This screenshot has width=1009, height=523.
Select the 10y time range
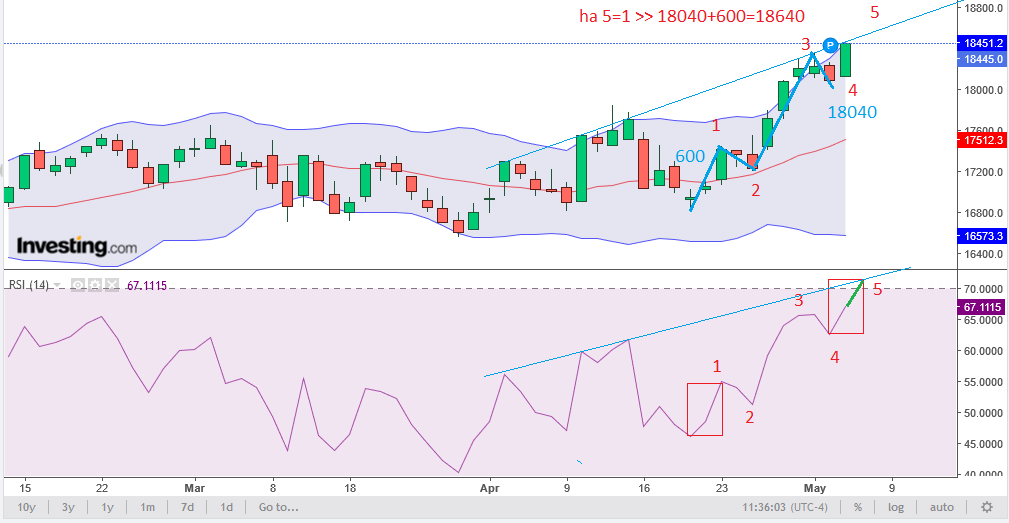[x=26, y=507]
